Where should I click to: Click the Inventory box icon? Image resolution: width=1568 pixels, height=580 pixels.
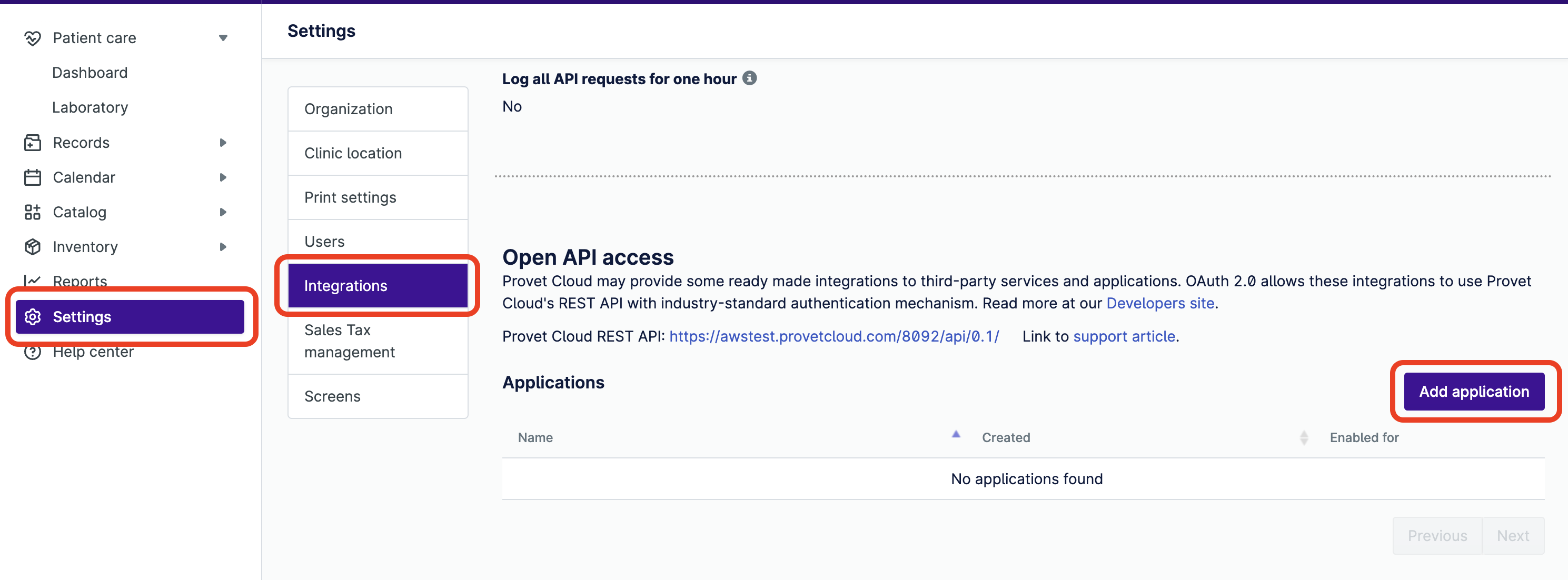coord(32,247)
